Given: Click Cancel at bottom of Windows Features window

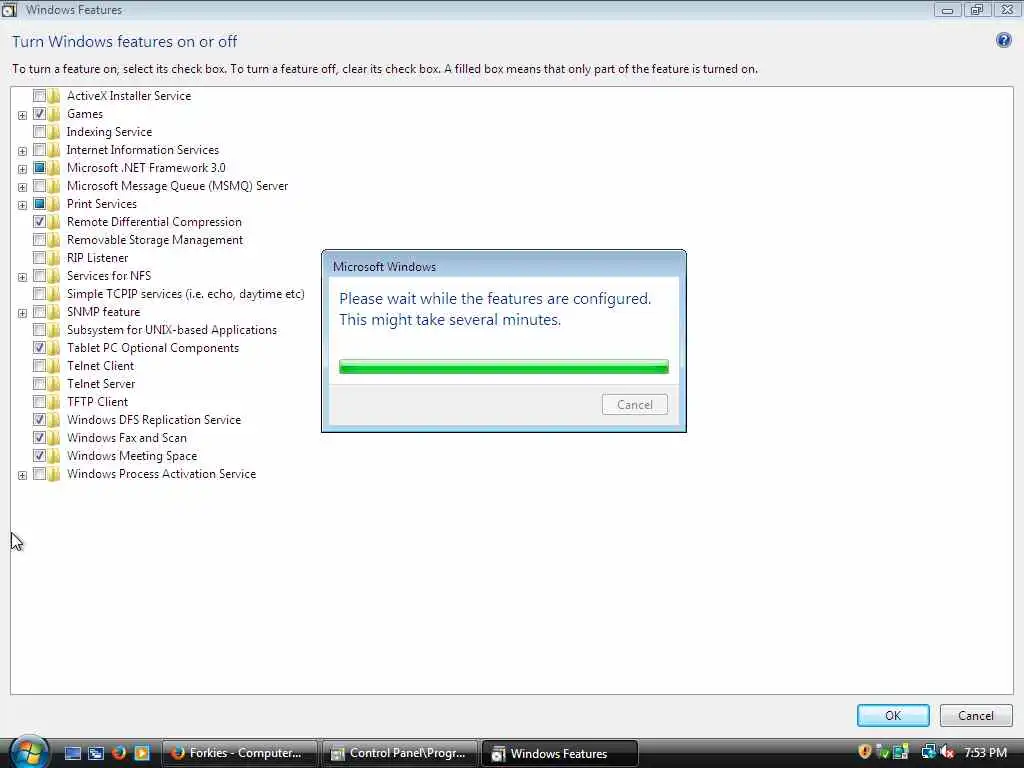Looking at the screenshot, I should coord(976,715).
